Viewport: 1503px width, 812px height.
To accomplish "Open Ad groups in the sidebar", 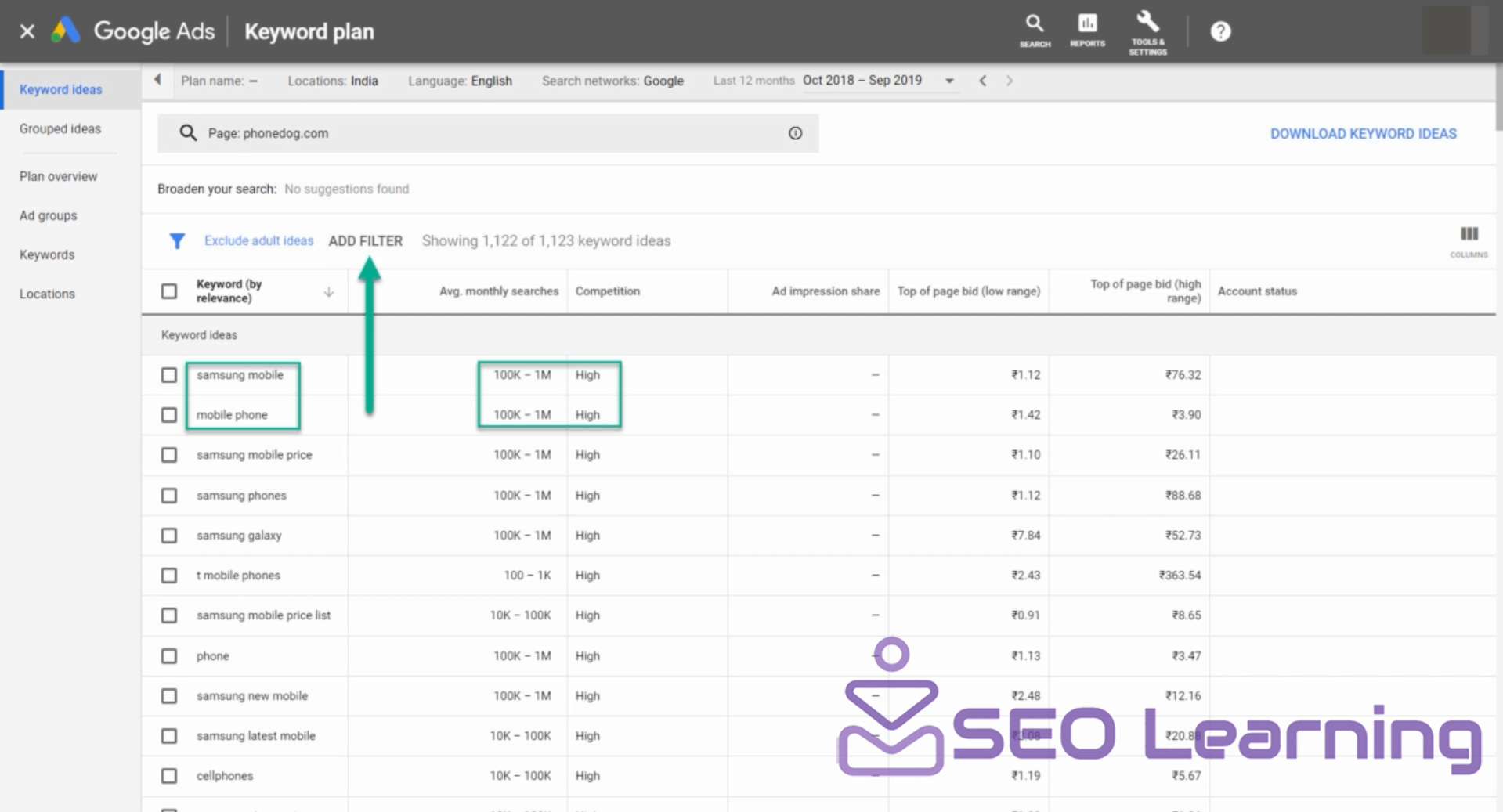I will [x=49, y=215].
